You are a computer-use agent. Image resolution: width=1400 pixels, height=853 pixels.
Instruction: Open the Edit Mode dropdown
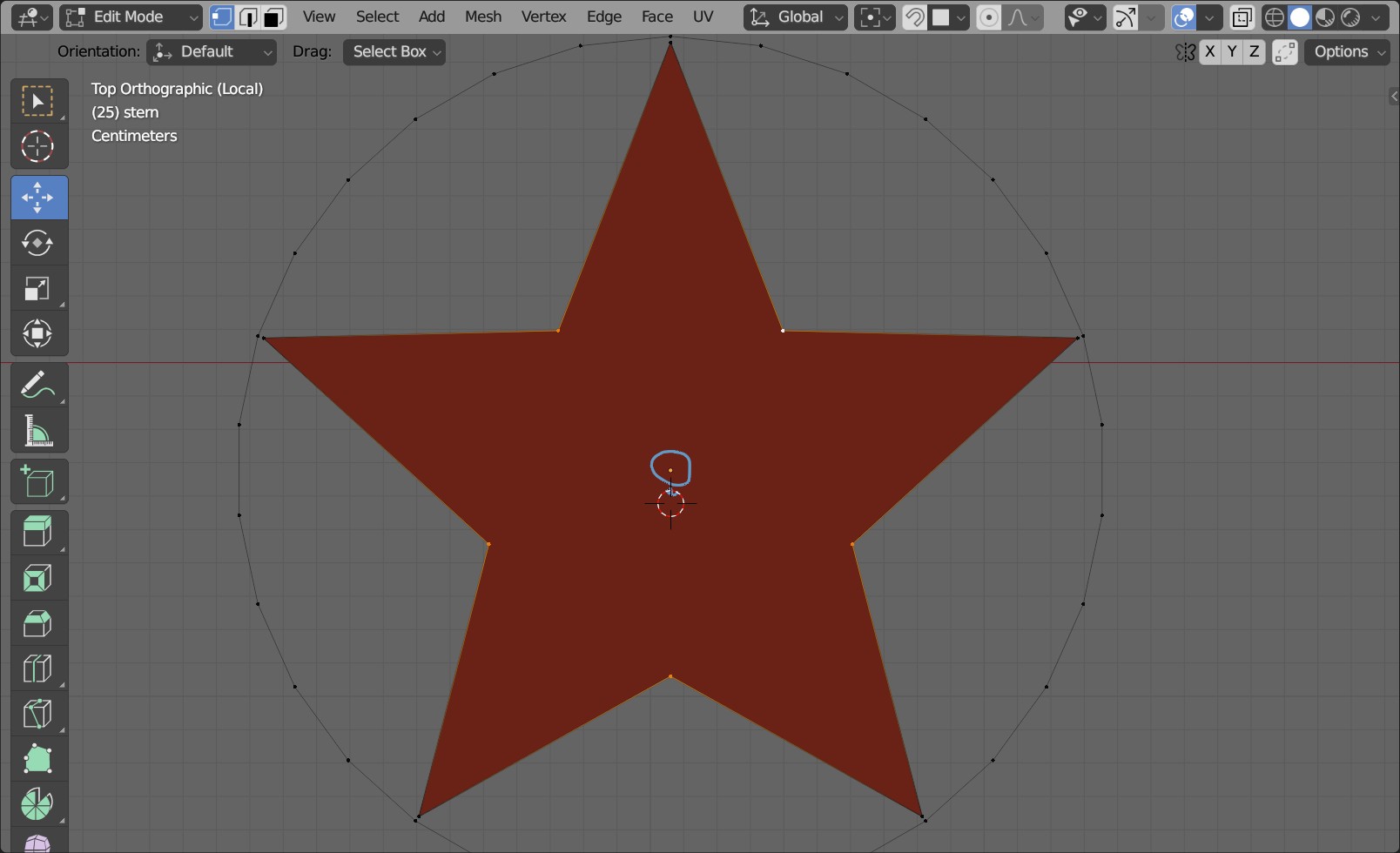(x=131, y=17)
